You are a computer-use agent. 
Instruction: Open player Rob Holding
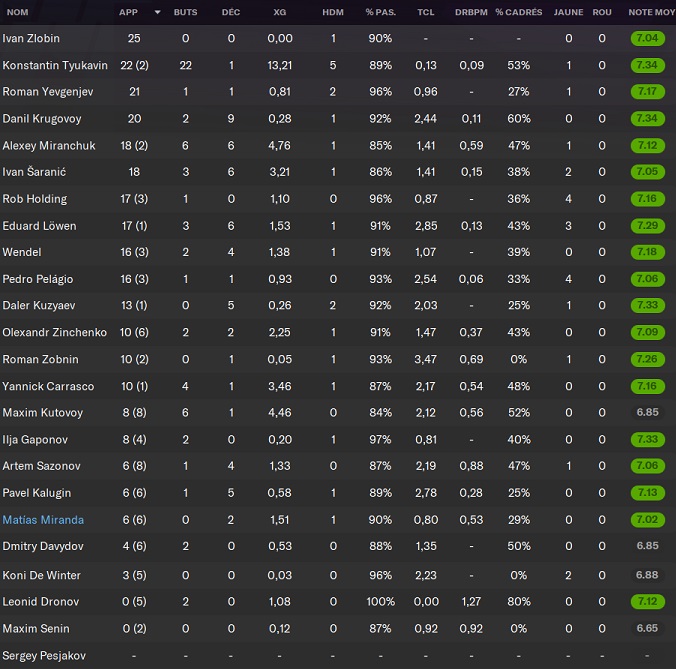point(34,199)
